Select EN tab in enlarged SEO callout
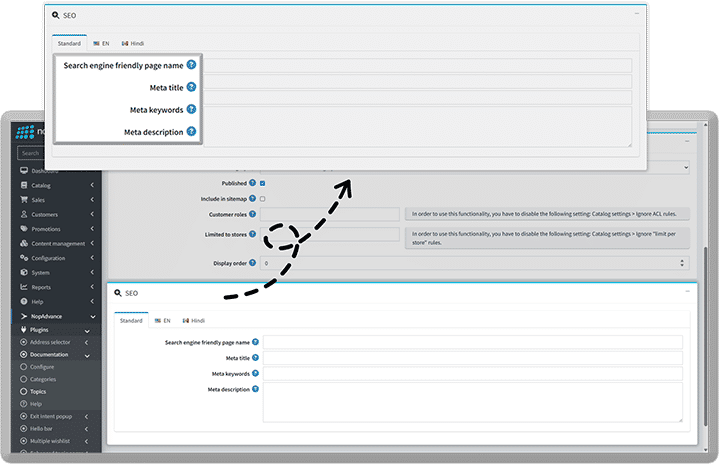Viewport: 720px width, 464px height. (x=101, y=43)
